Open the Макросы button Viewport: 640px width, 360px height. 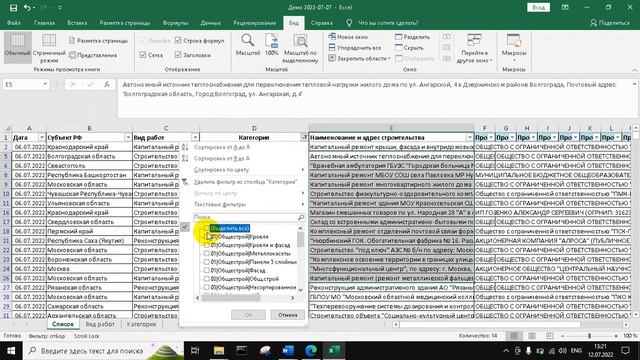[x=513, y=47]
